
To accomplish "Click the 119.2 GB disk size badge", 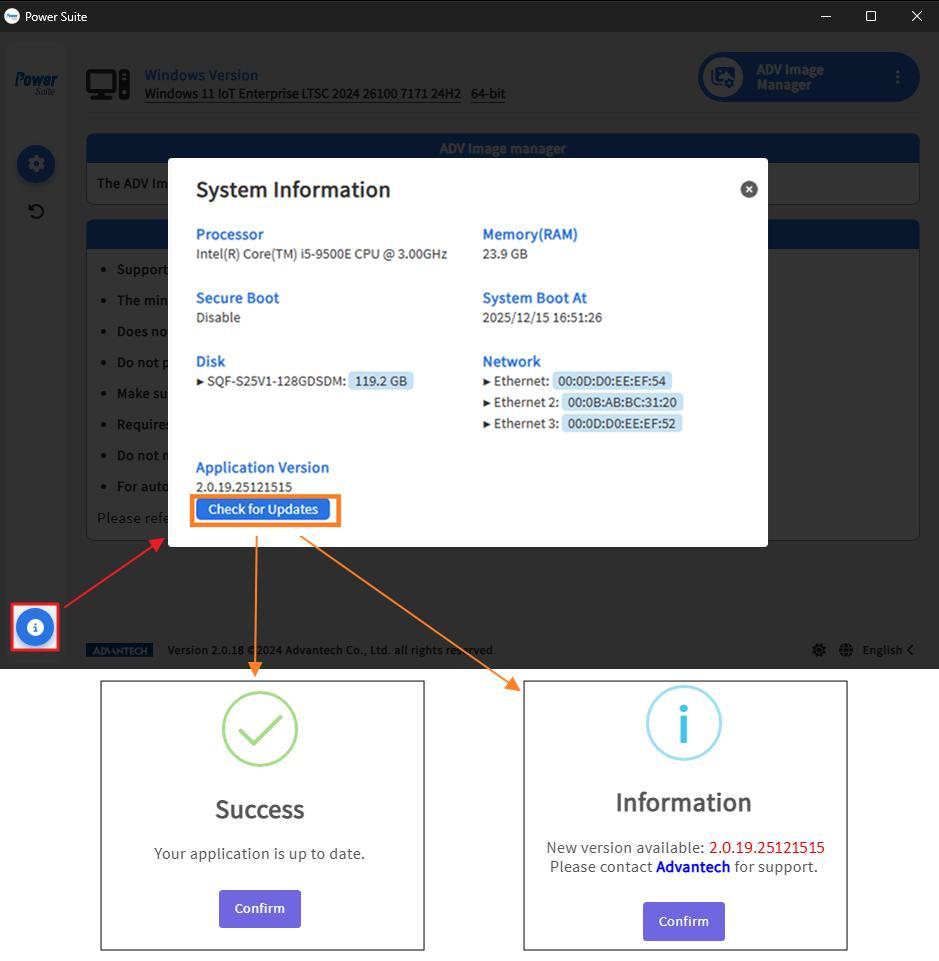I will 381,381.
